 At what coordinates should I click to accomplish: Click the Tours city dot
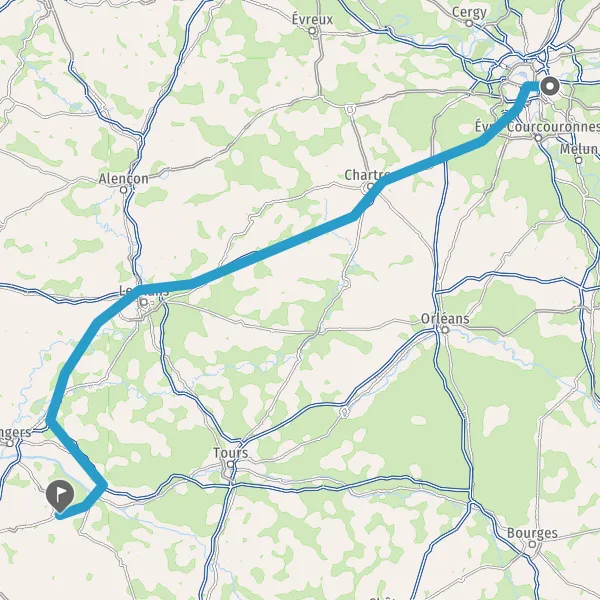[230, 464]
